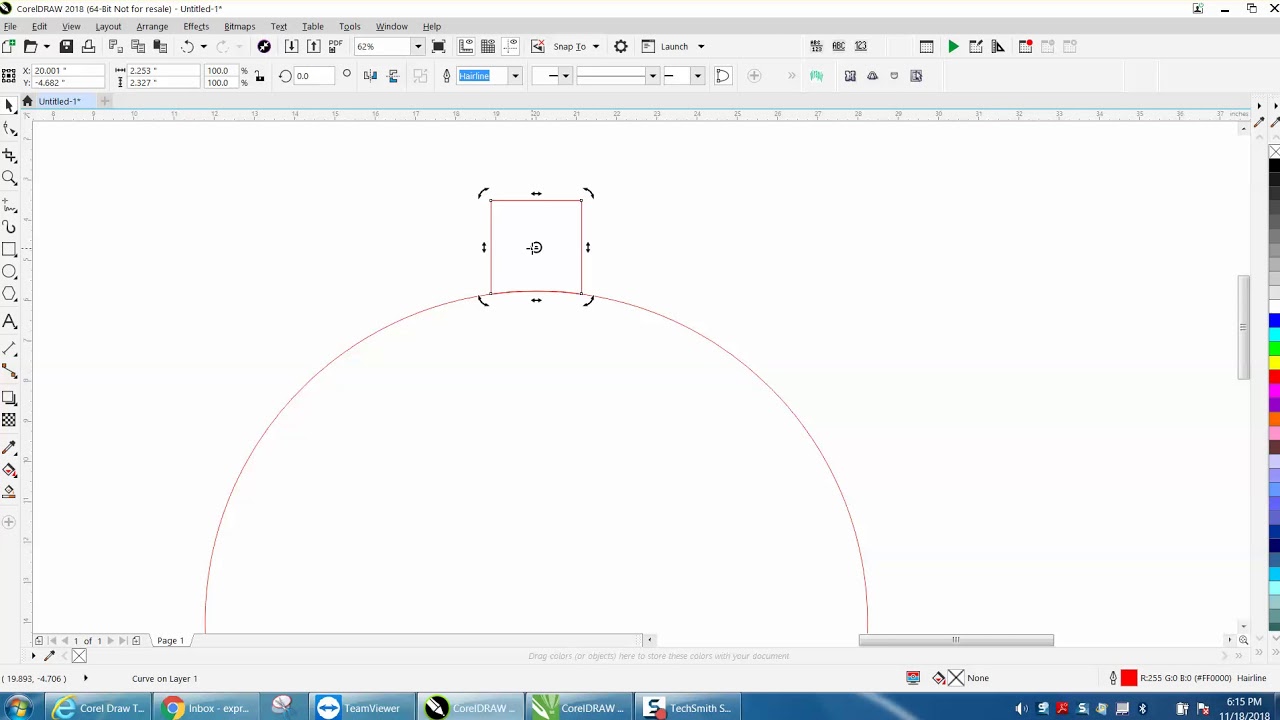Viewport: 1280px width, 720px height.
Task: Open the Arrange menu
Action: pos(152,26)
